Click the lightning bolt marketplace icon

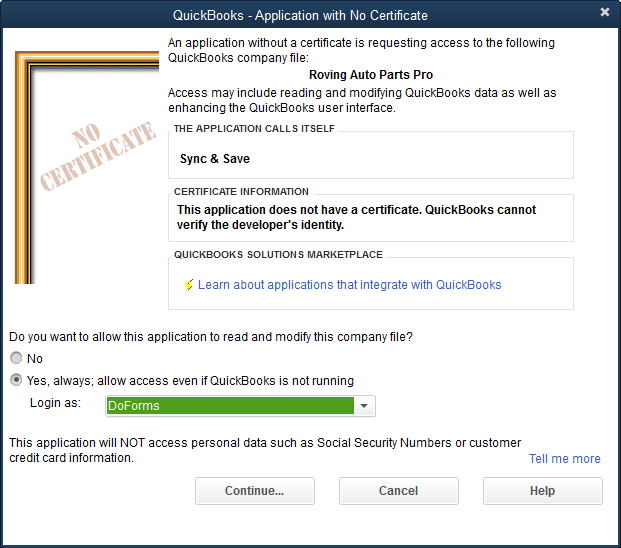pyautogui.click(x=189, y=285)
